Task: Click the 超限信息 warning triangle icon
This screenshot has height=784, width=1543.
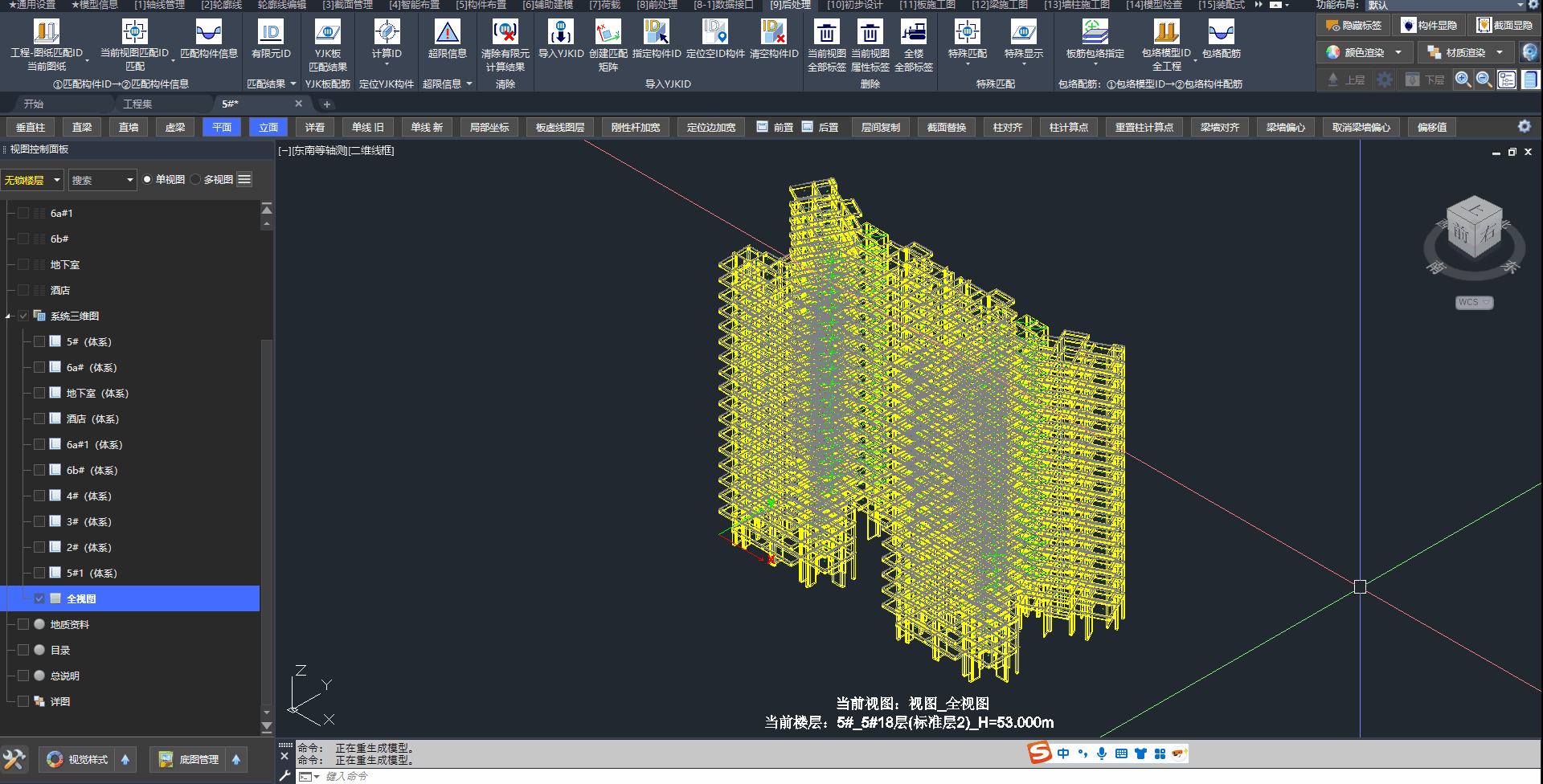Action: [x=447, y=33]
